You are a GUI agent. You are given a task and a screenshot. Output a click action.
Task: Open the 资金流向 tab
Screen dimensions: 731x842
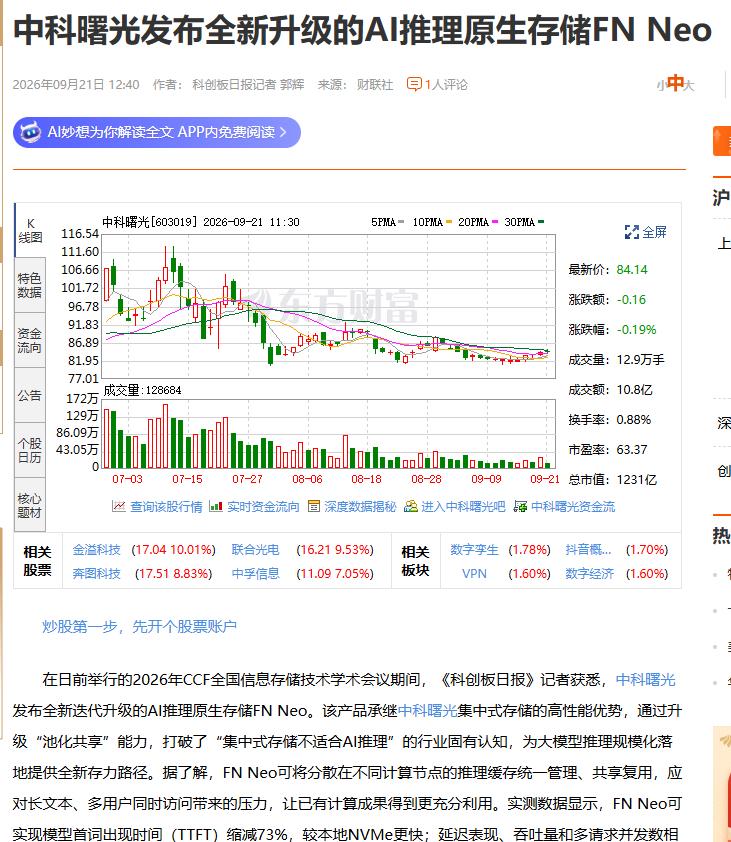30,340
